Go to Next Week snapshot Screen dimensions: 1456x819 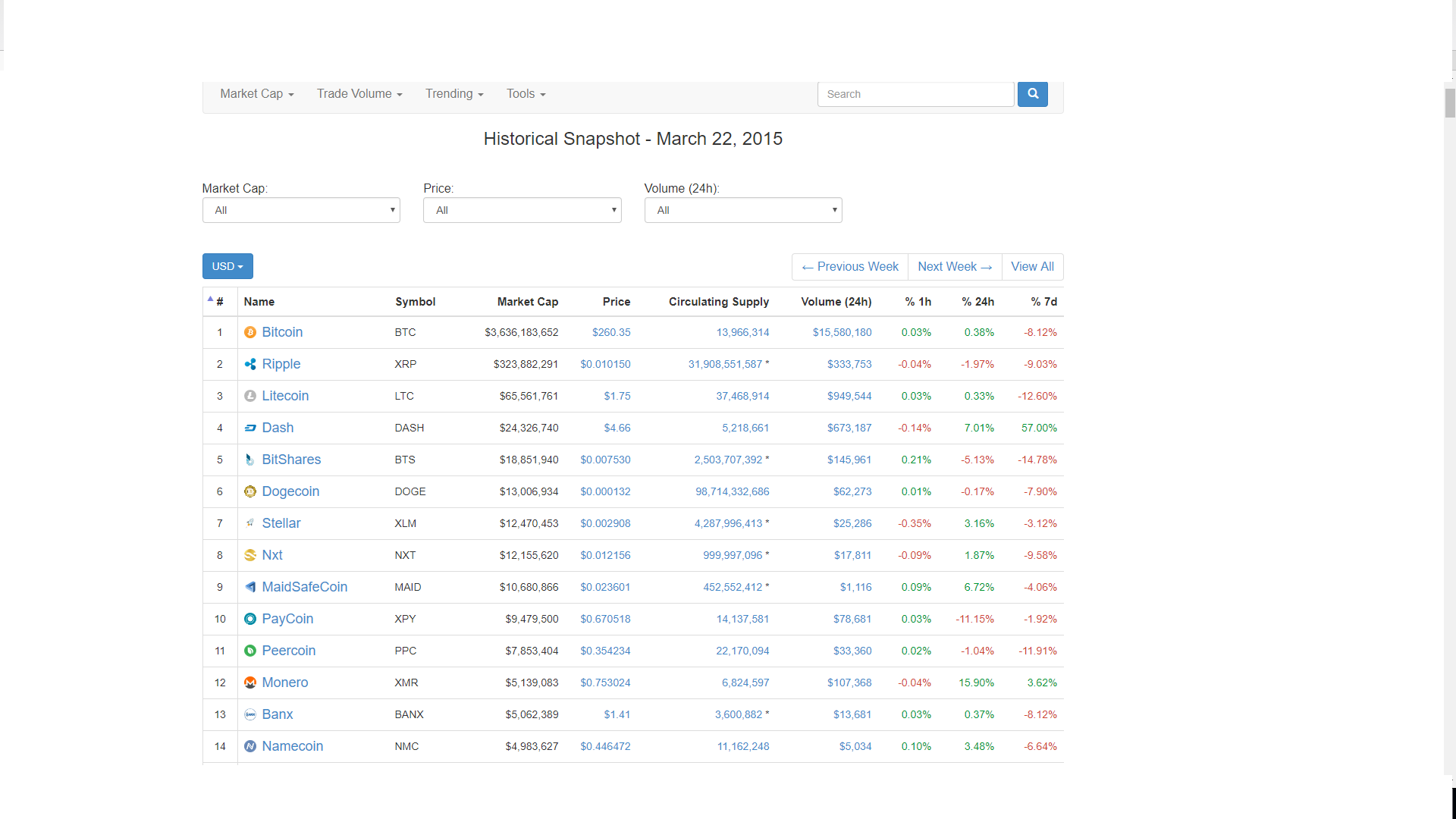tap(955, 267)
